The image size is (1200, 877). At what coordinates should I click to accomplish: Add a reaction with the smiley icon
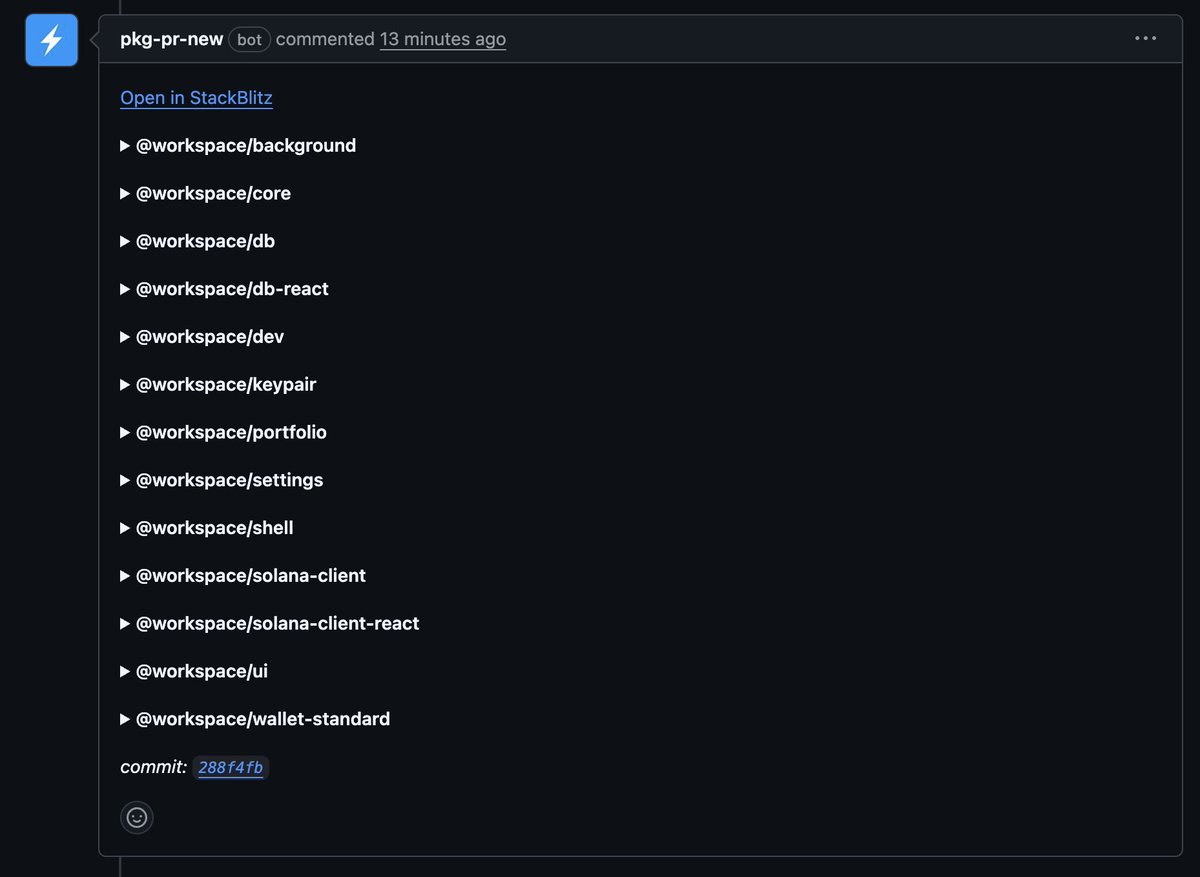coord(137,817)
